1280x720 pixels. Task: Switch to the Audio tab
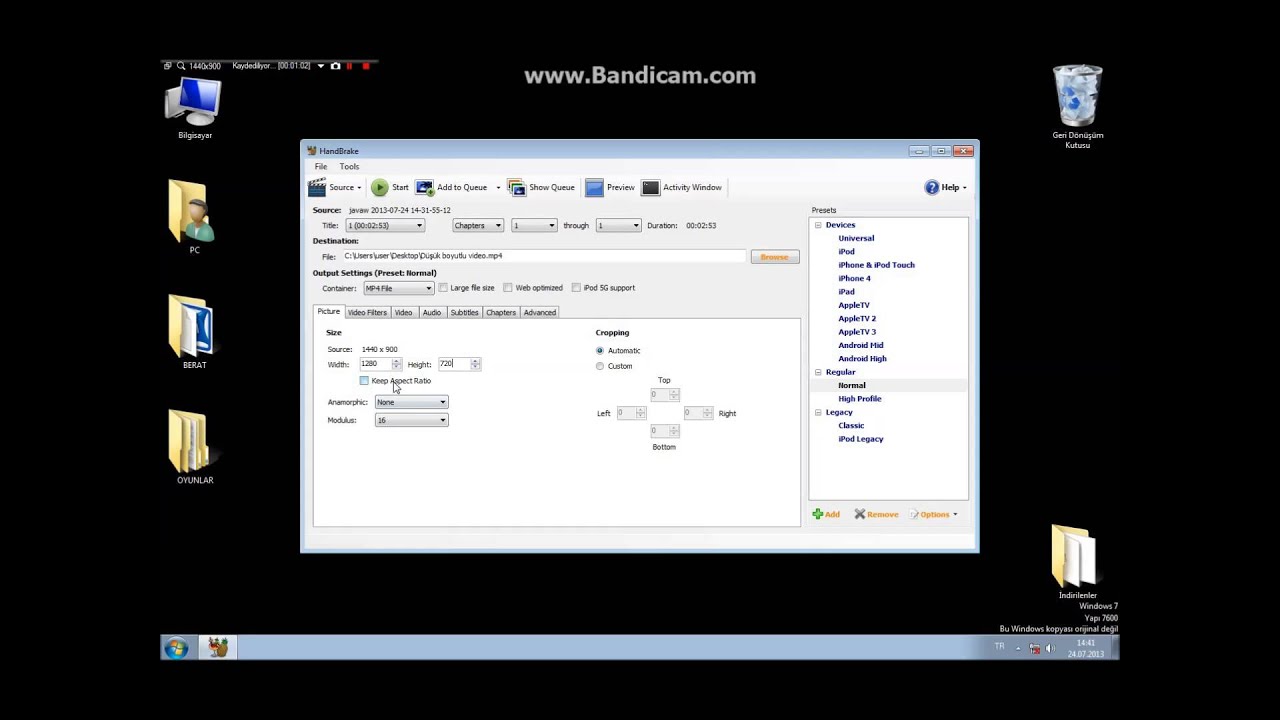tap(431, 312)
